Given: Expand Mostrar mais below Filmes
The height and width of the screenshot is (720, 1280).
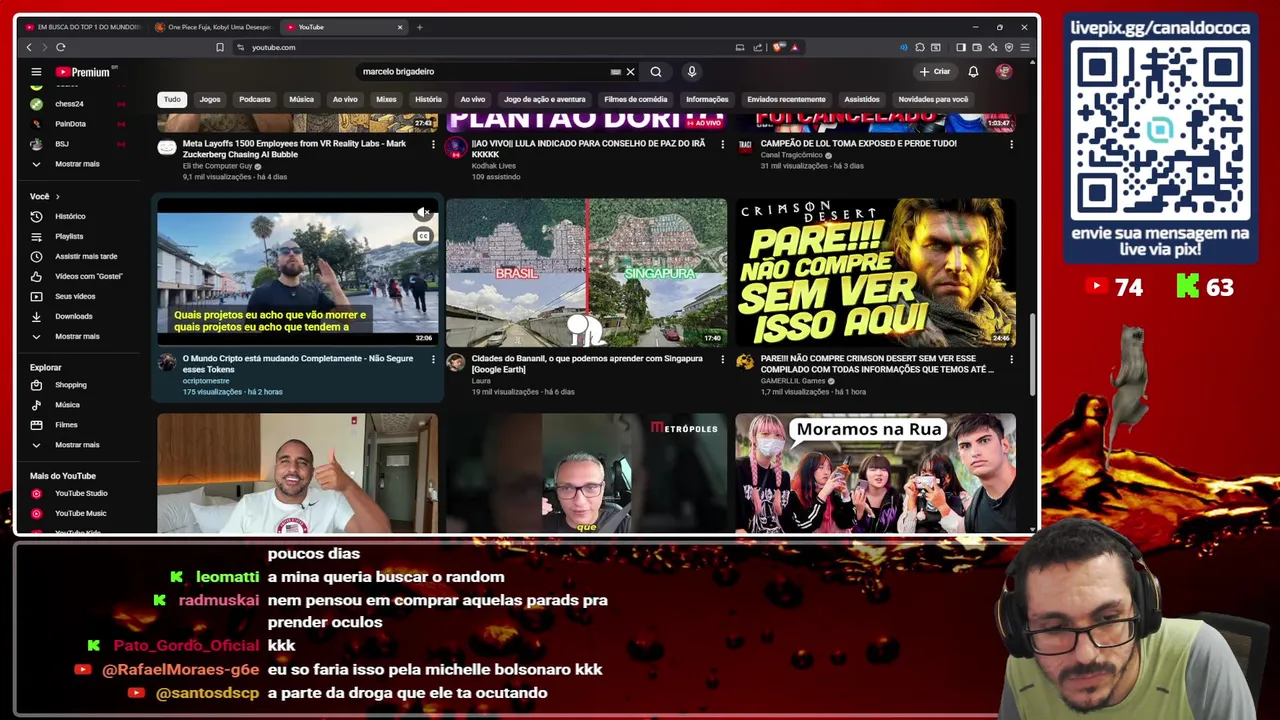Looking at the screenshot, I should (x=78, y=445).
